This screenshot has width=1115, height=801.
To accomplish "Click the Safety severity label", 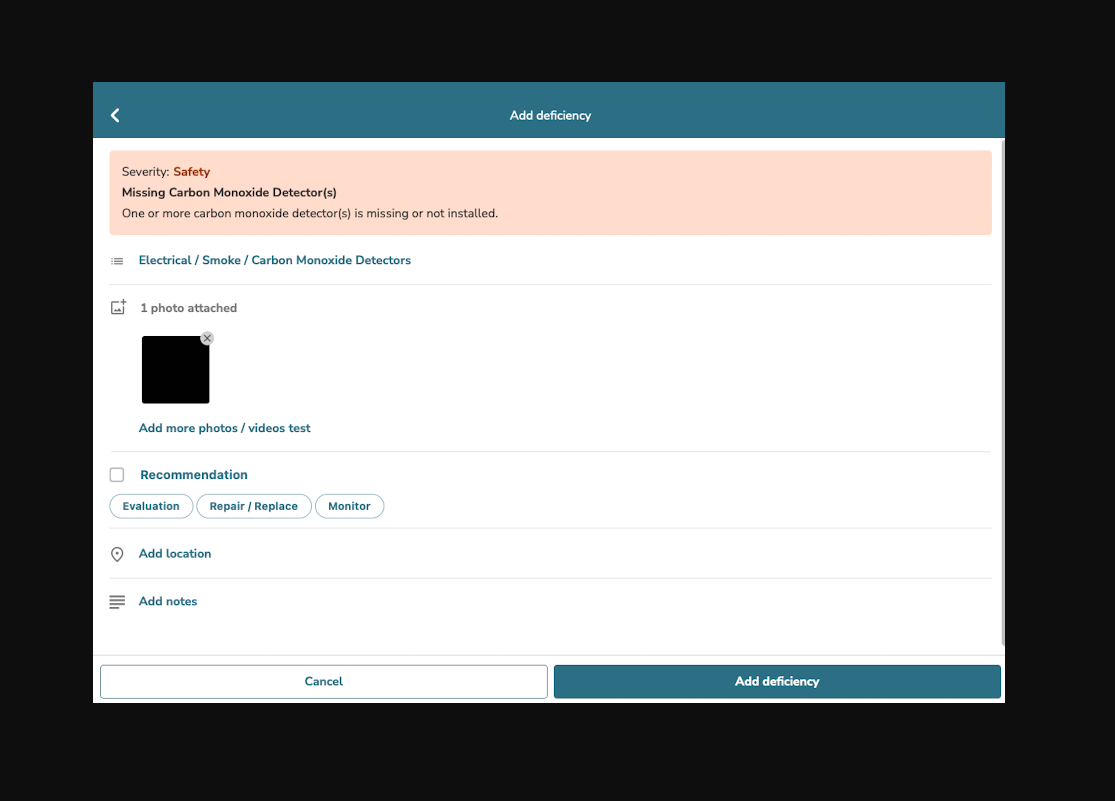I will click(x=191, y=171).
